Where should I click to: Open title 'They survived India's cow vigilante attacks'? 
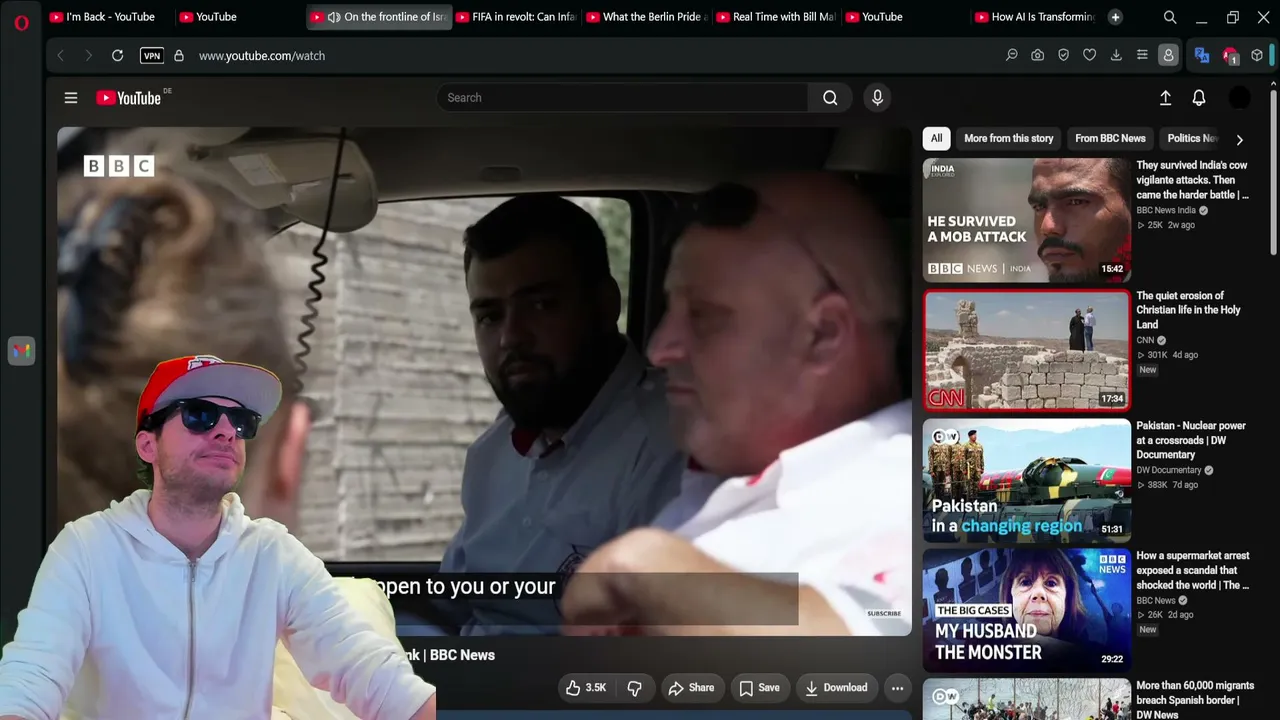click(x=1192, y=180)
